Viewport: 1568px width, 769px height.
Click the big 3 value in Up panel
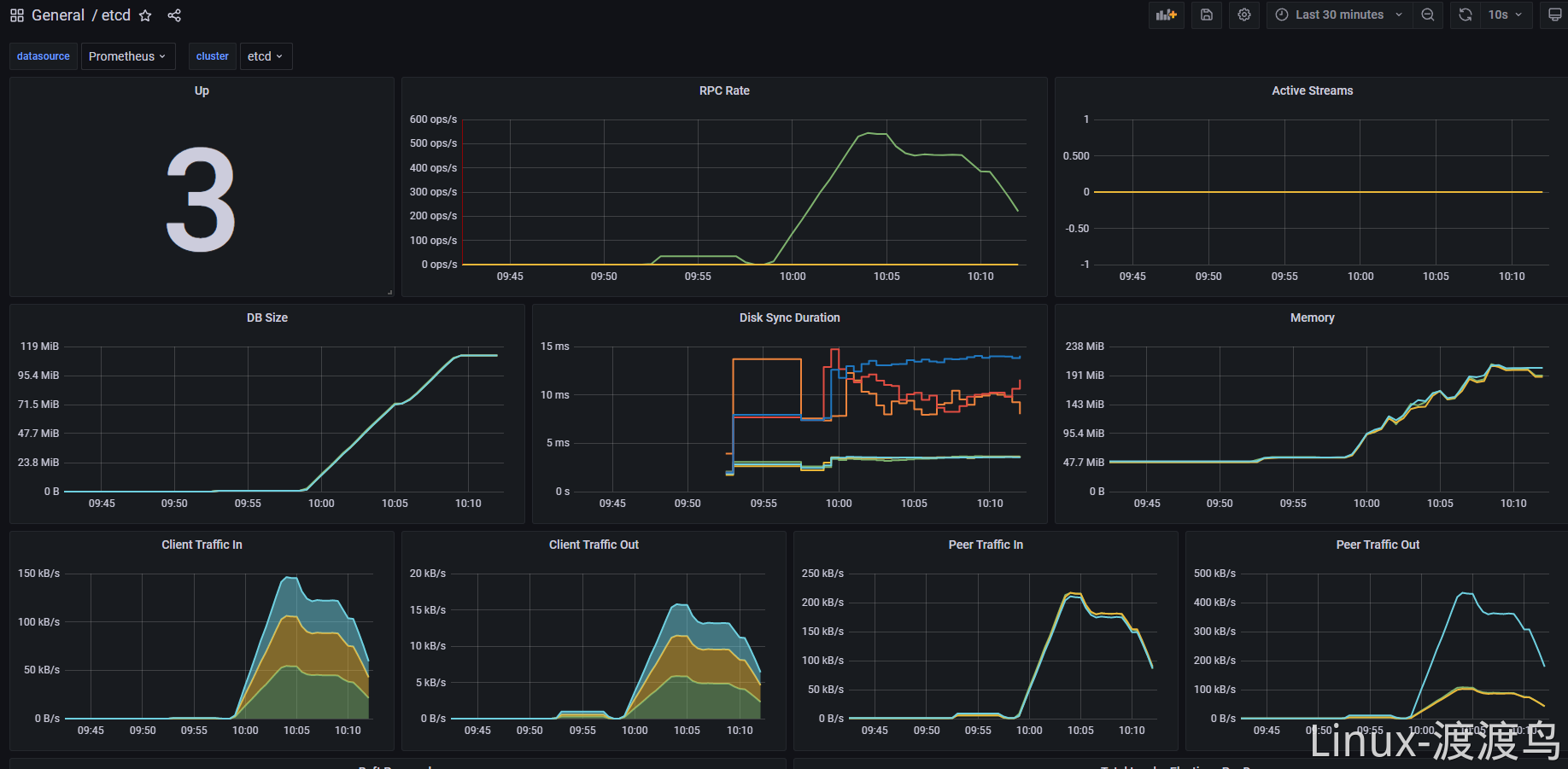(x=201, y=200)
